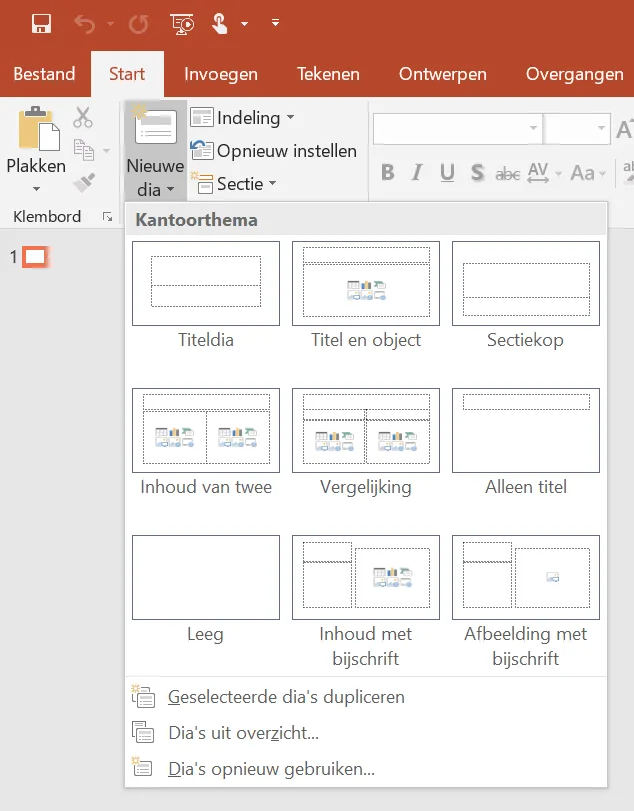Viewport: 634px width, 811px height.
Task: Open the Sectie dropdown
Action: [x=234, y=184]
